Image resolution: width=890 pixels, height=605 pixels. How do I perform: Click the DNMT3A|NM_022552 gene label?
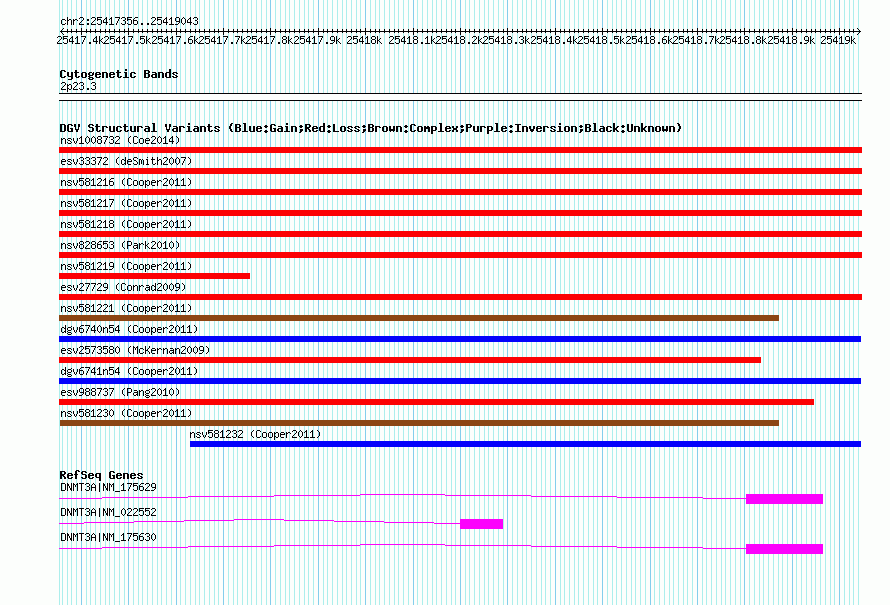[108, 512]
